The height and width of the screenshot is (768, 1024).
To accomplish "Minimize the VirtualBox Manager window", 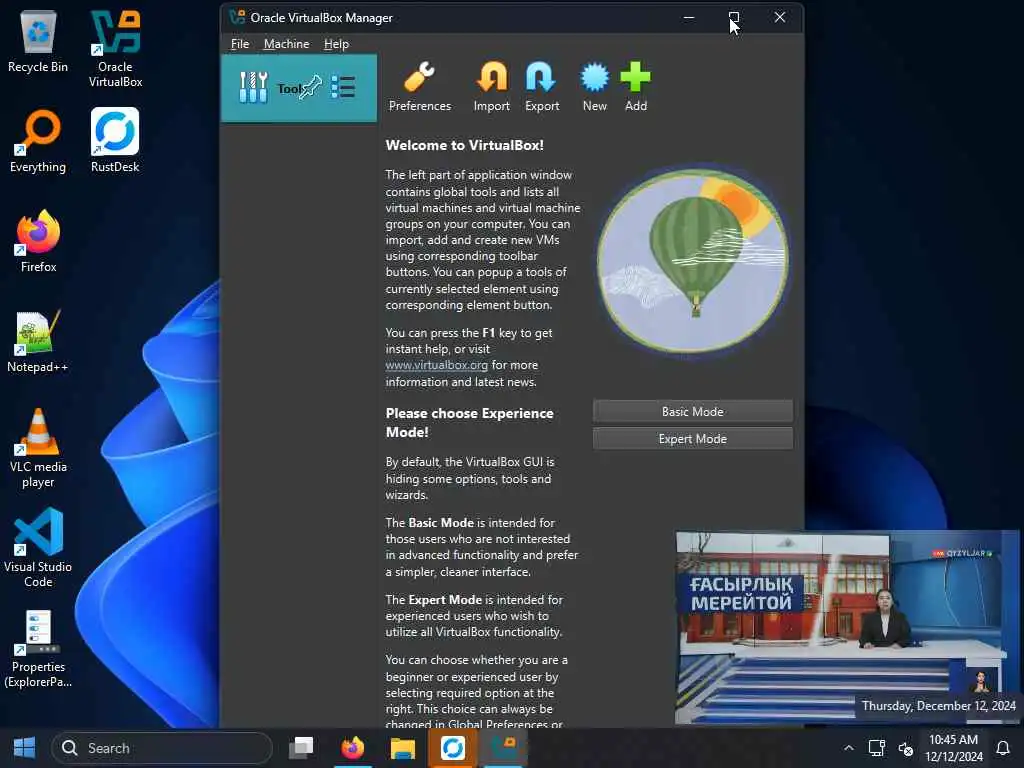I will (x=688, y=18).
